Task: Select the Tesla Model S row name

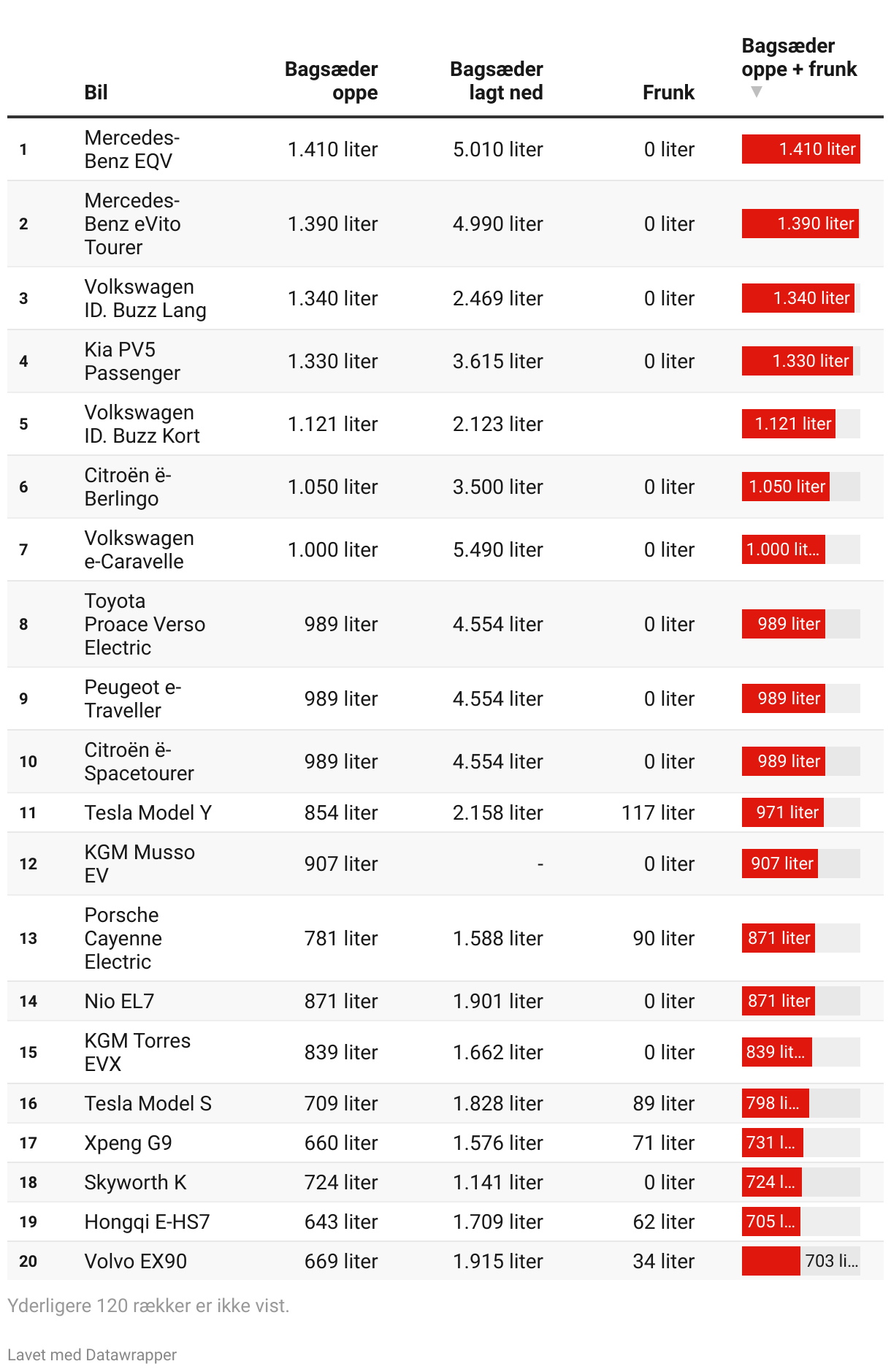Action: (148, 1103)
